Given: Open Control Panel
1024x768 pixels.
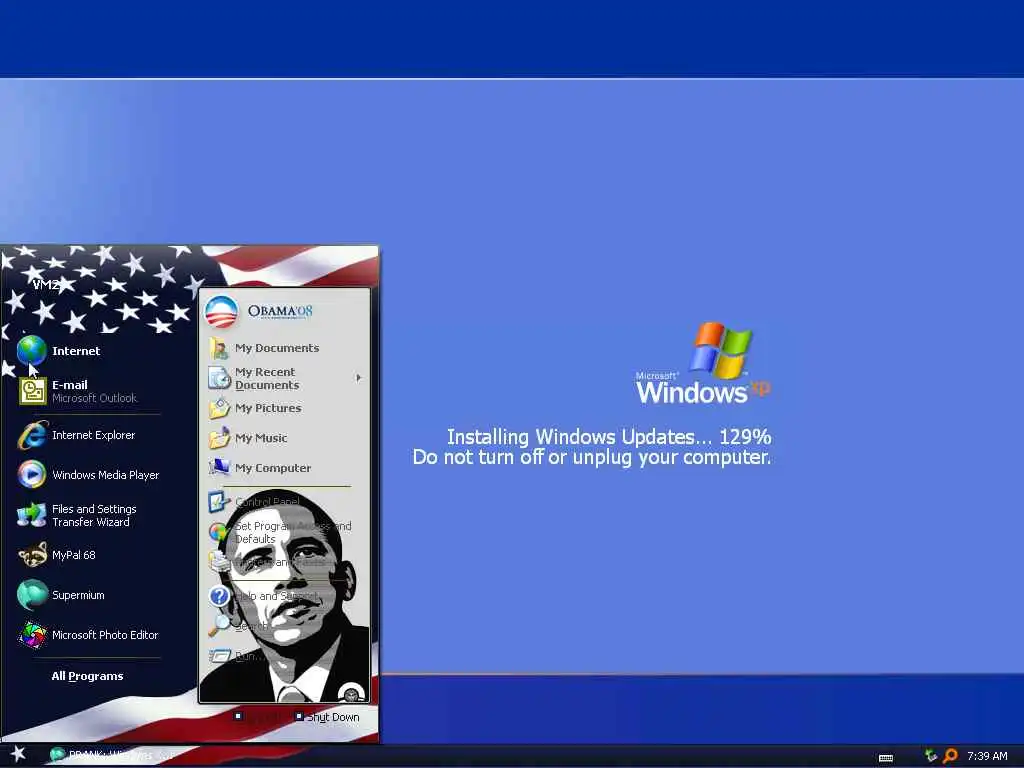Looking at the screenshot, I should point(255,502).
